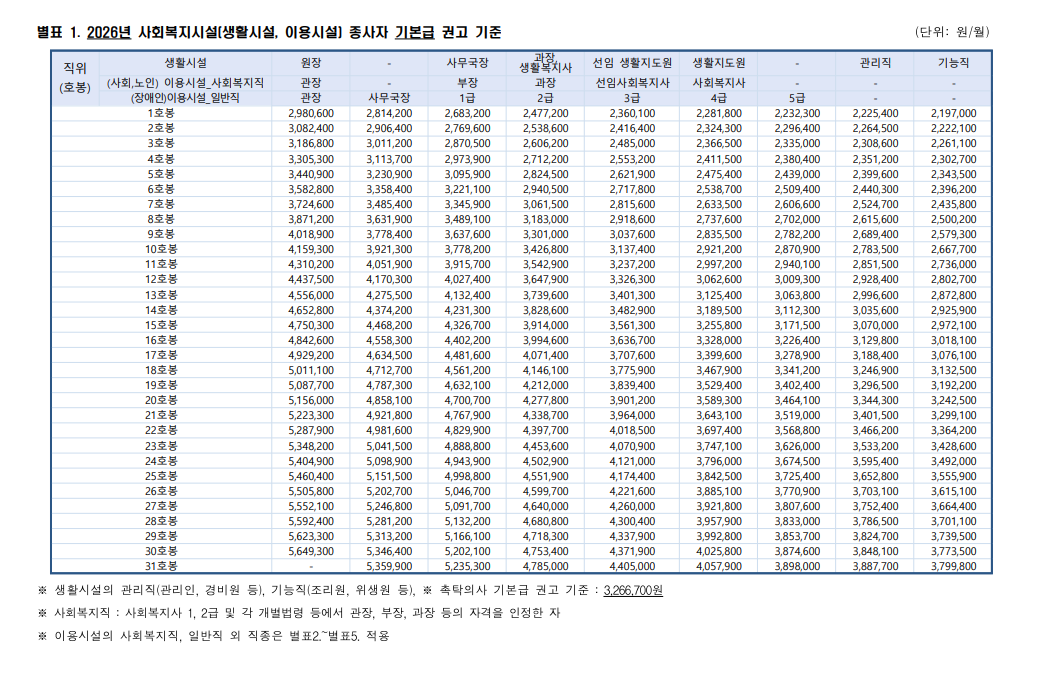Click the value 3,062,600 in 12호봉 row
This screenshot has height=676, width=1043.
click(x=719, y=279)
